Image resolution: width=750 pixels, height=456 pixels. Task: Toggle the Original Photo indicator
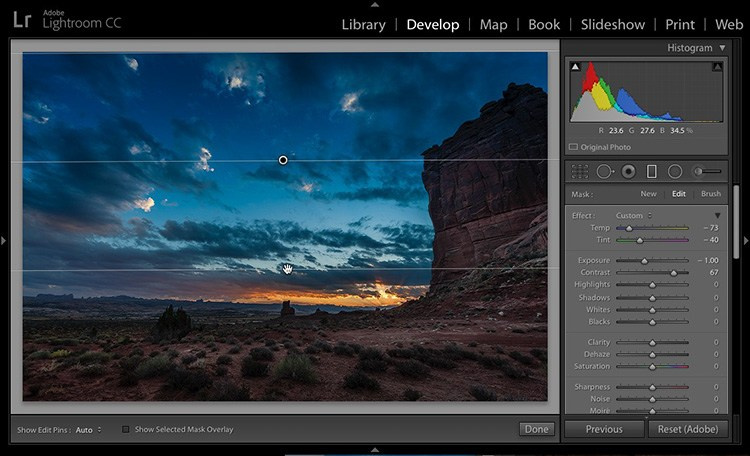(573, 146)
